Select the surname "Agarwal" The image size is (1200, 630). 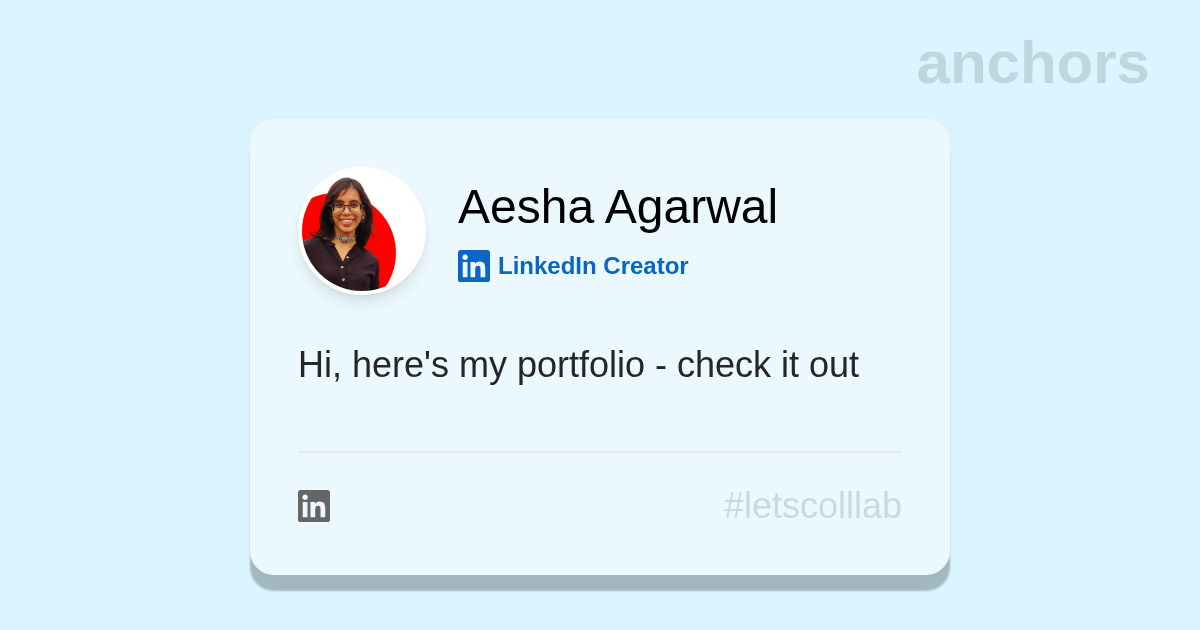(x=691, y=207)
